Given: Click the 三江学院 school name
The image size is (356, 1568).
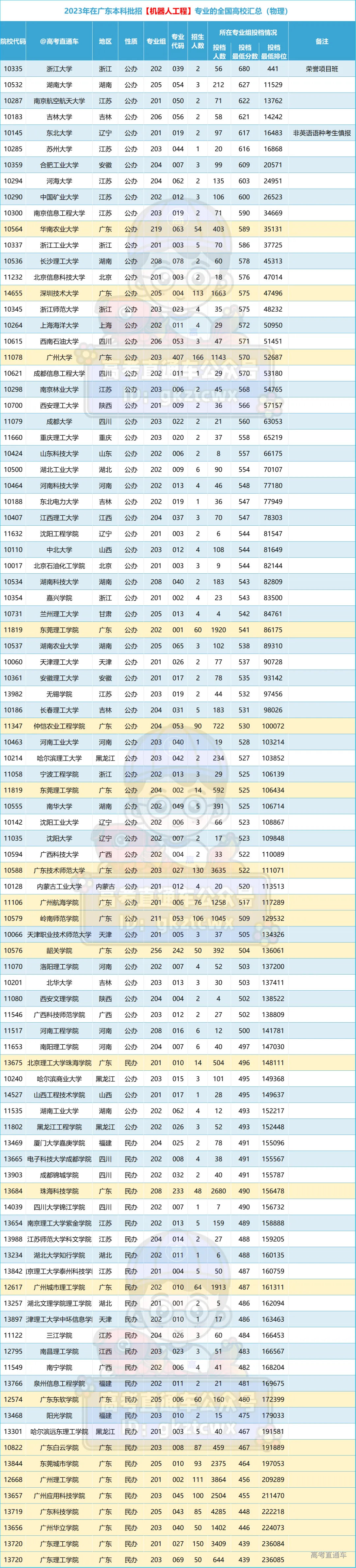Looking at the screenshot, I should (59, 1335).
